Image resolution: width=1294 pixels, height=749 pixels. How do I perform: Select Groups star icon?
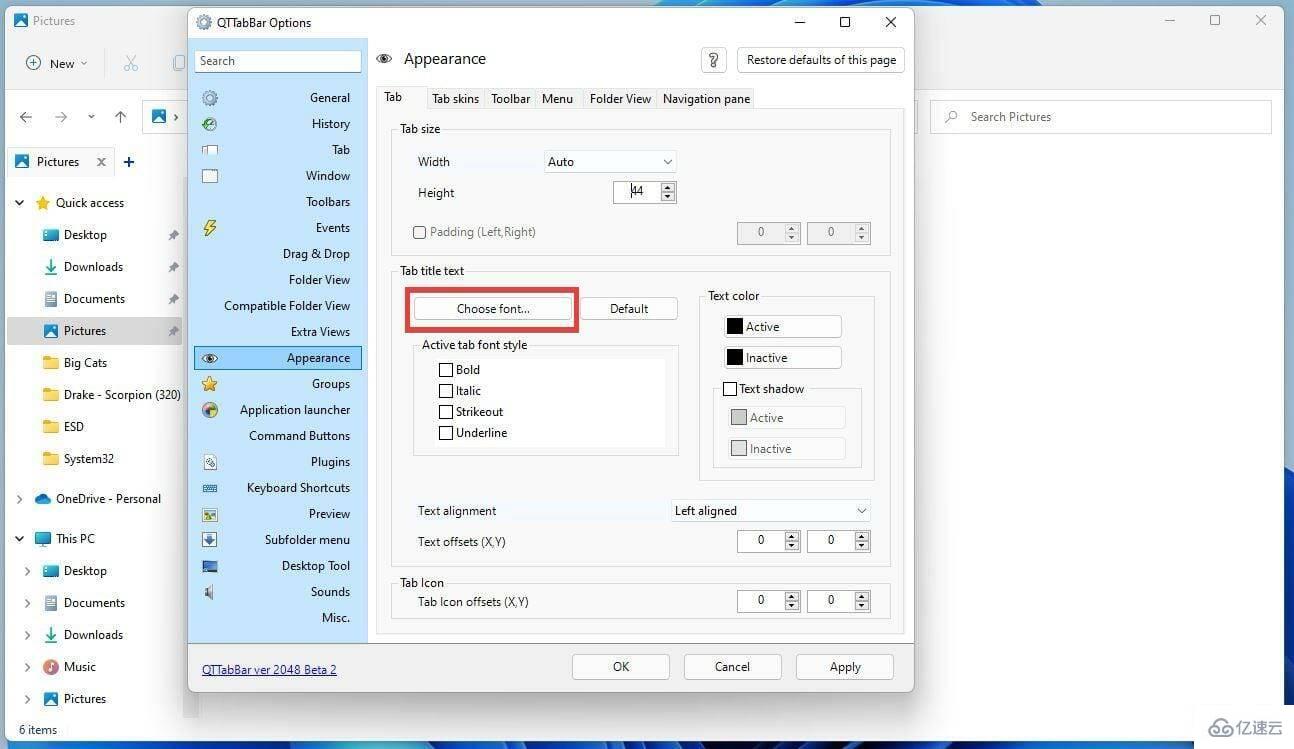click(x=210, y=384)
